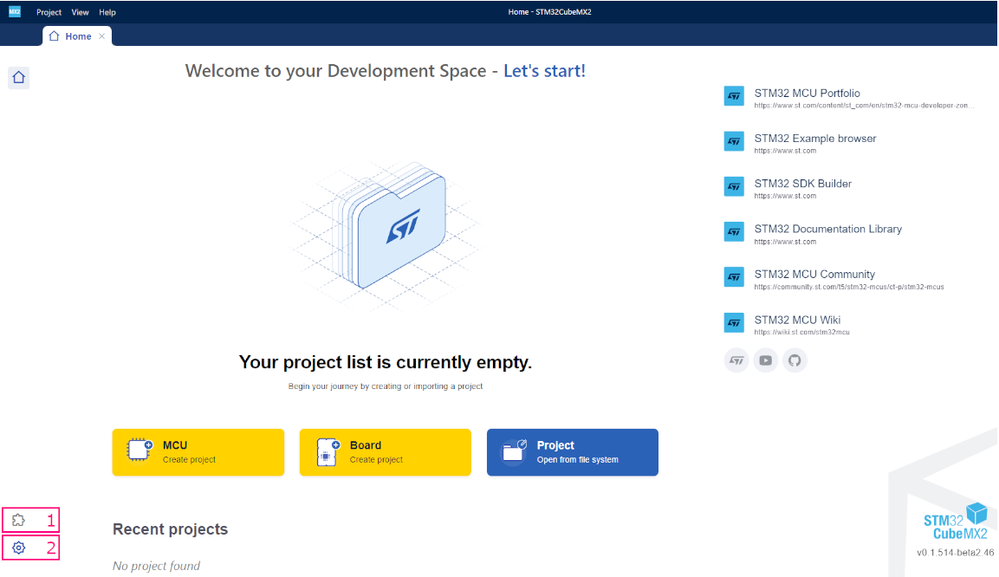Open STM32 Example browser link
The image size is (999, 577).
tap(816, 138)
